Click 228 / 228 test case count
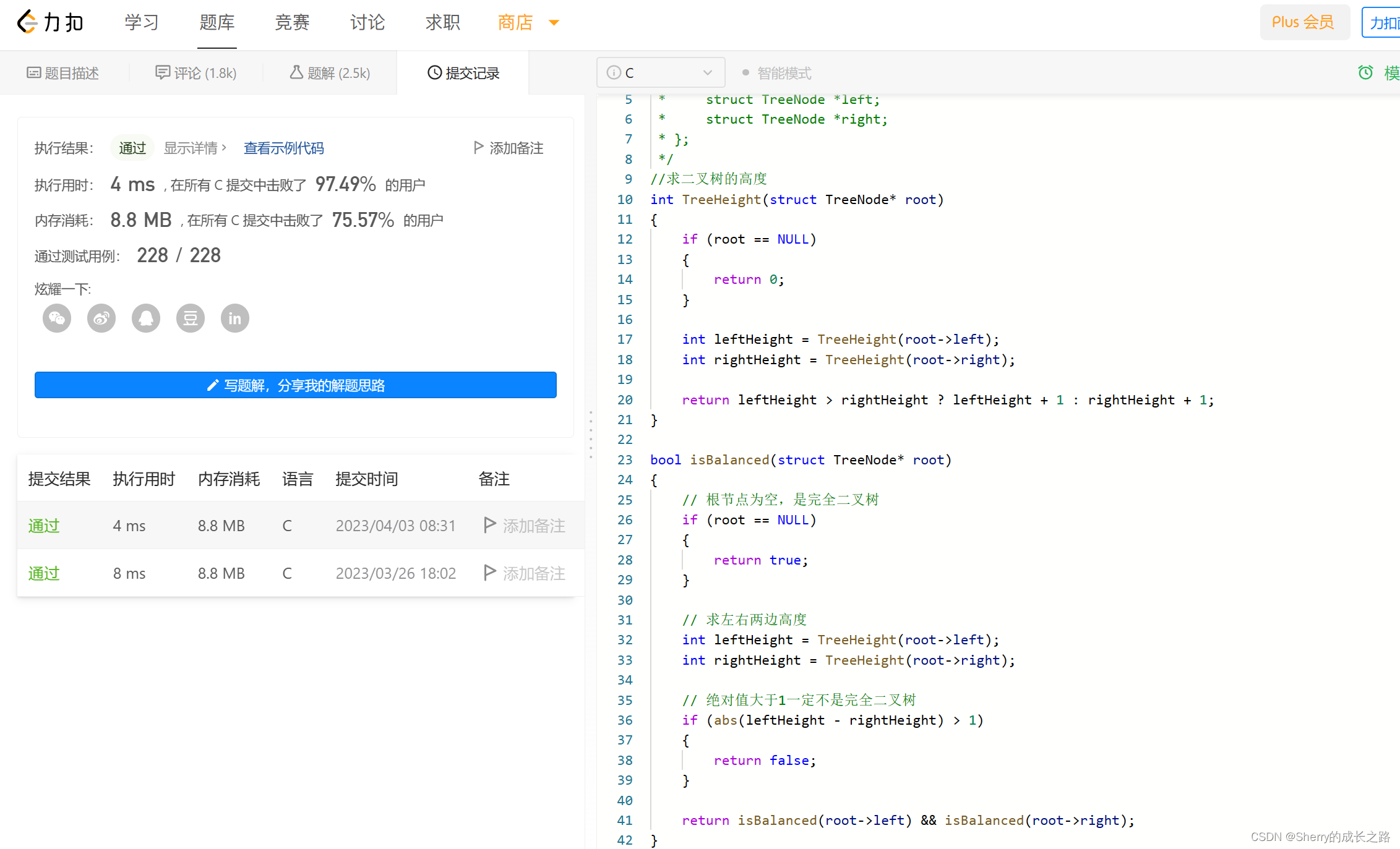 (179, 255)
